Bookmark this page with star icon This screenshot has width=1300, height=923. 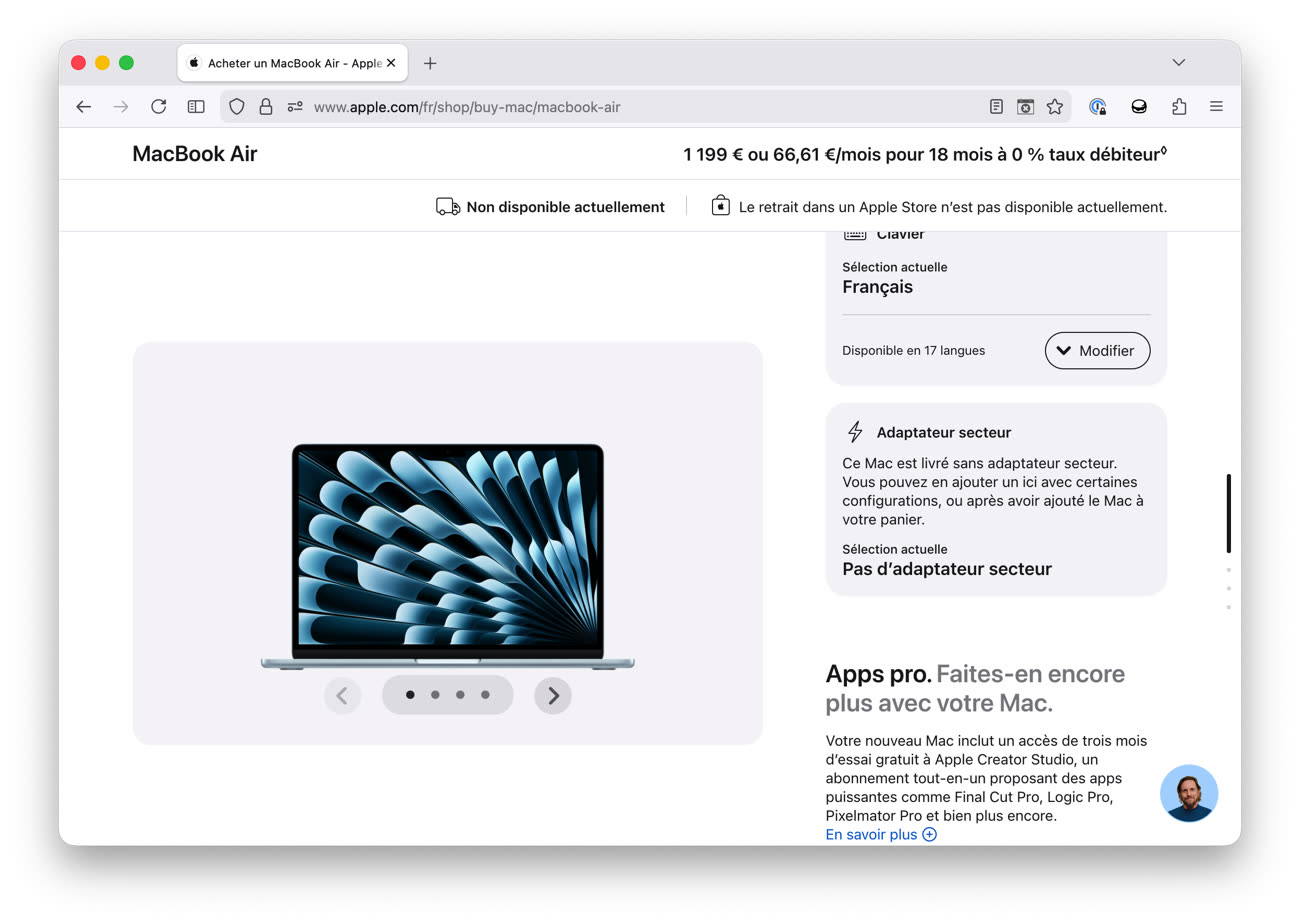click(1054, 107)
